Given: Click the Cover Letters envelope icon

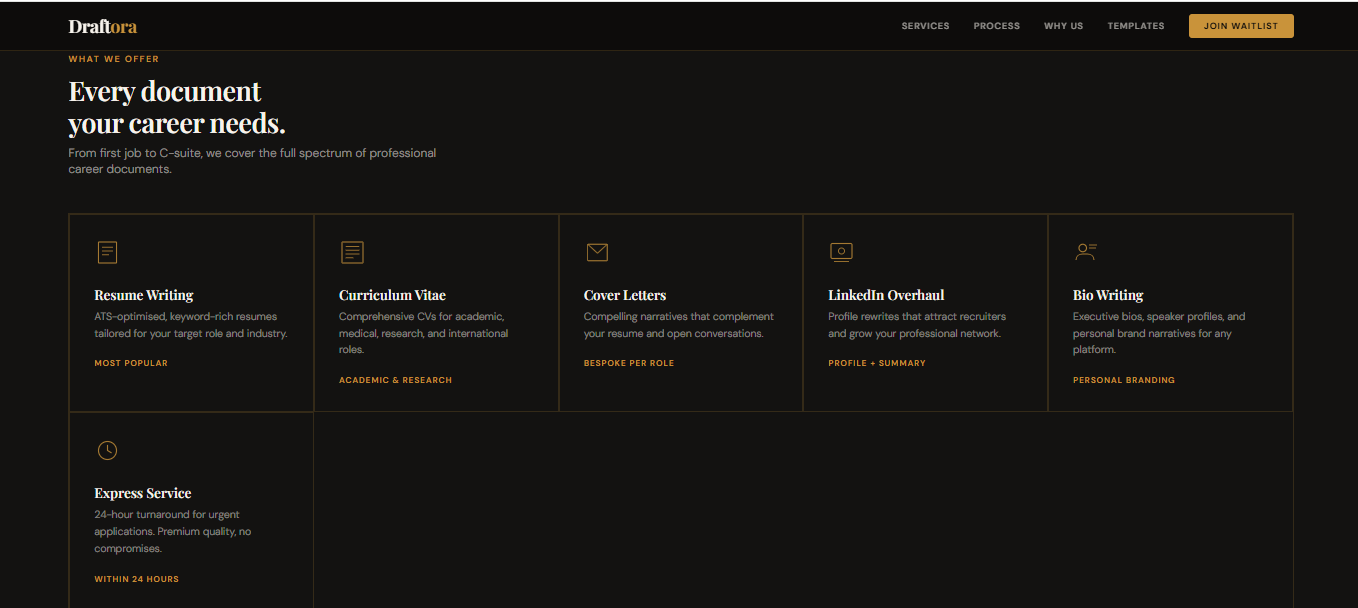Looking at the screenshot, I should tap(597, 252).
